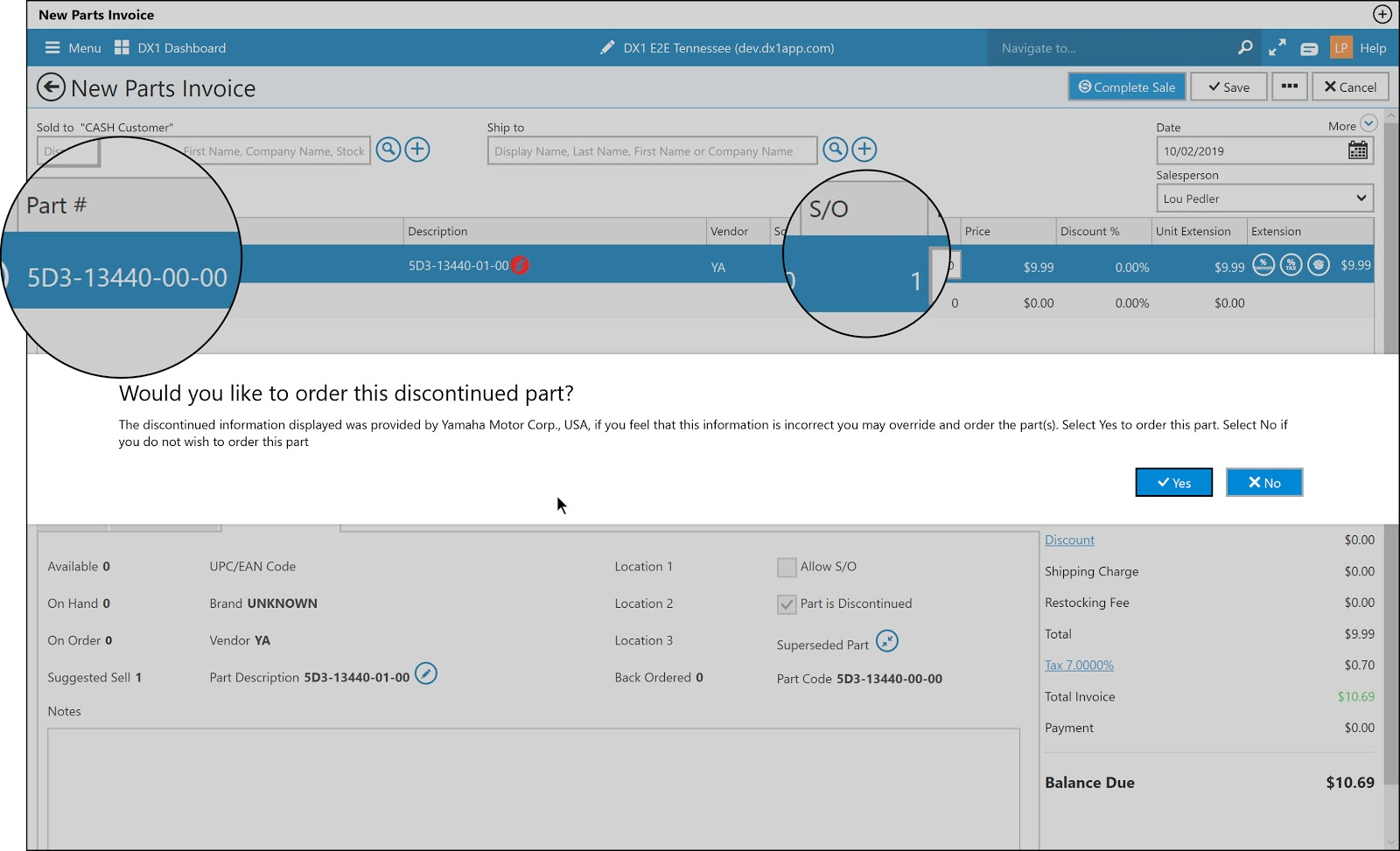The height and width of the screenshot is (851, 1400).
Task: Toggle fullscreen with the expand arrows icon
Action: 1277,48
